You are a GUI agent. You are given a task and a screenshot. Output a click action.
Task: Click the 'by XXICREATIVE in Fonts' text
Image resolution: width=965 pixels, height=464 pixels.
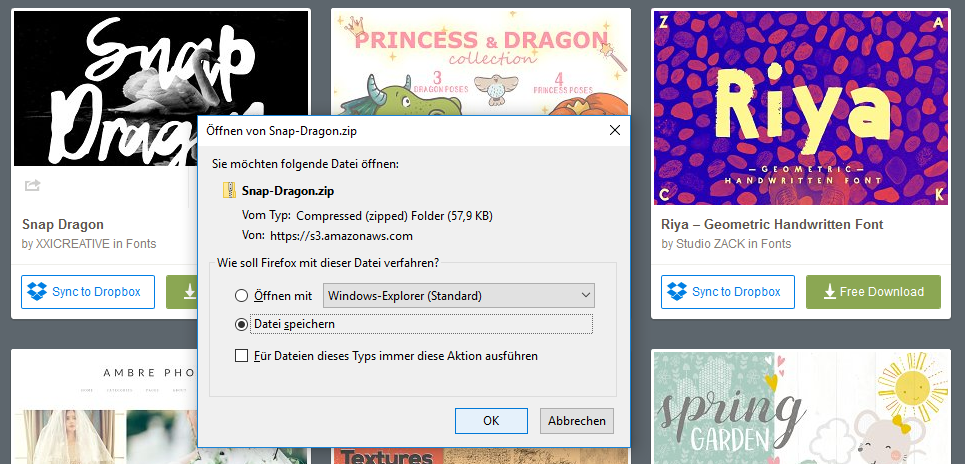point(89,244)
